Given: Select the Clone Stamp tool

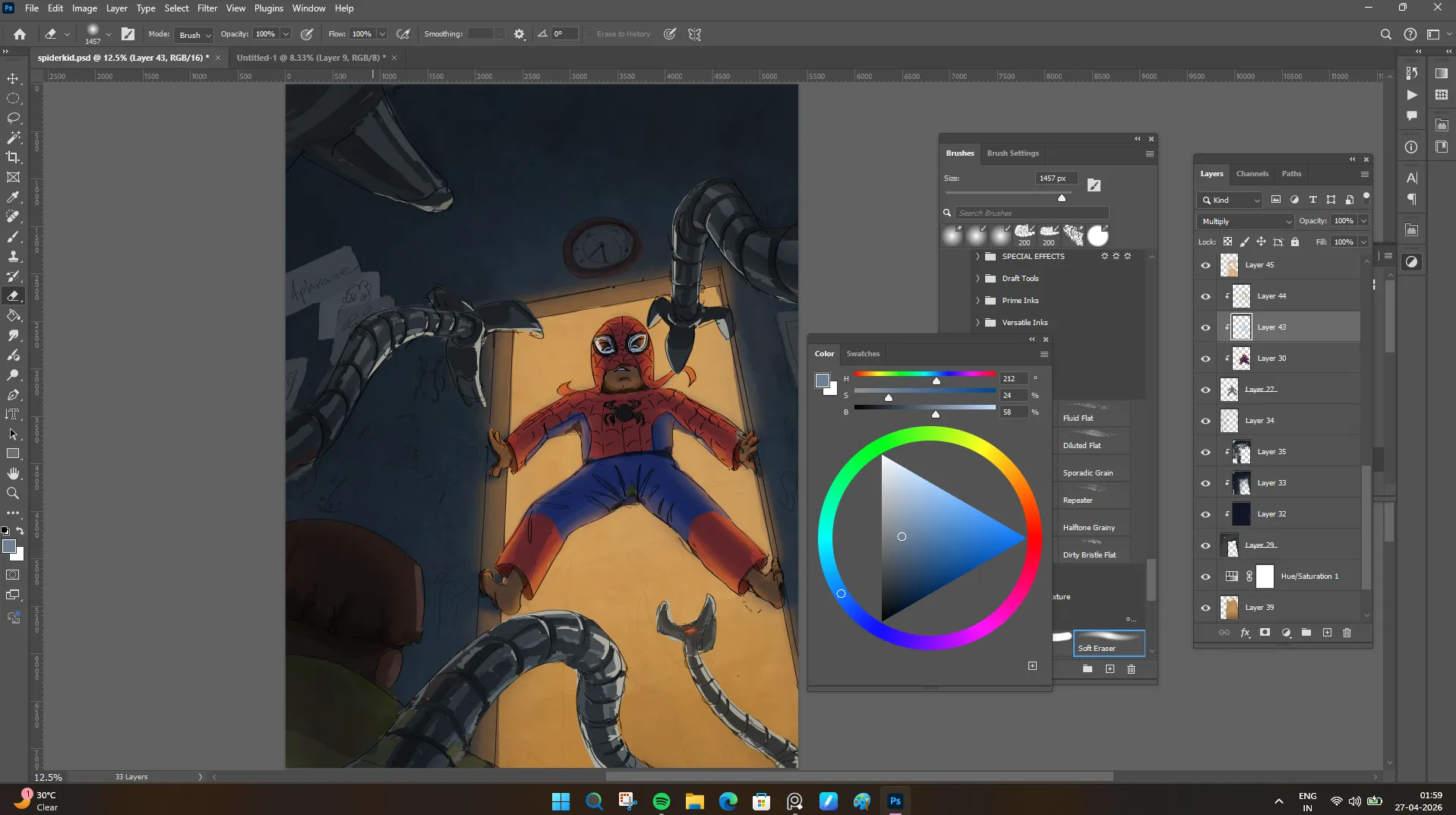Looking at the screenshot, I should (13, 256).
